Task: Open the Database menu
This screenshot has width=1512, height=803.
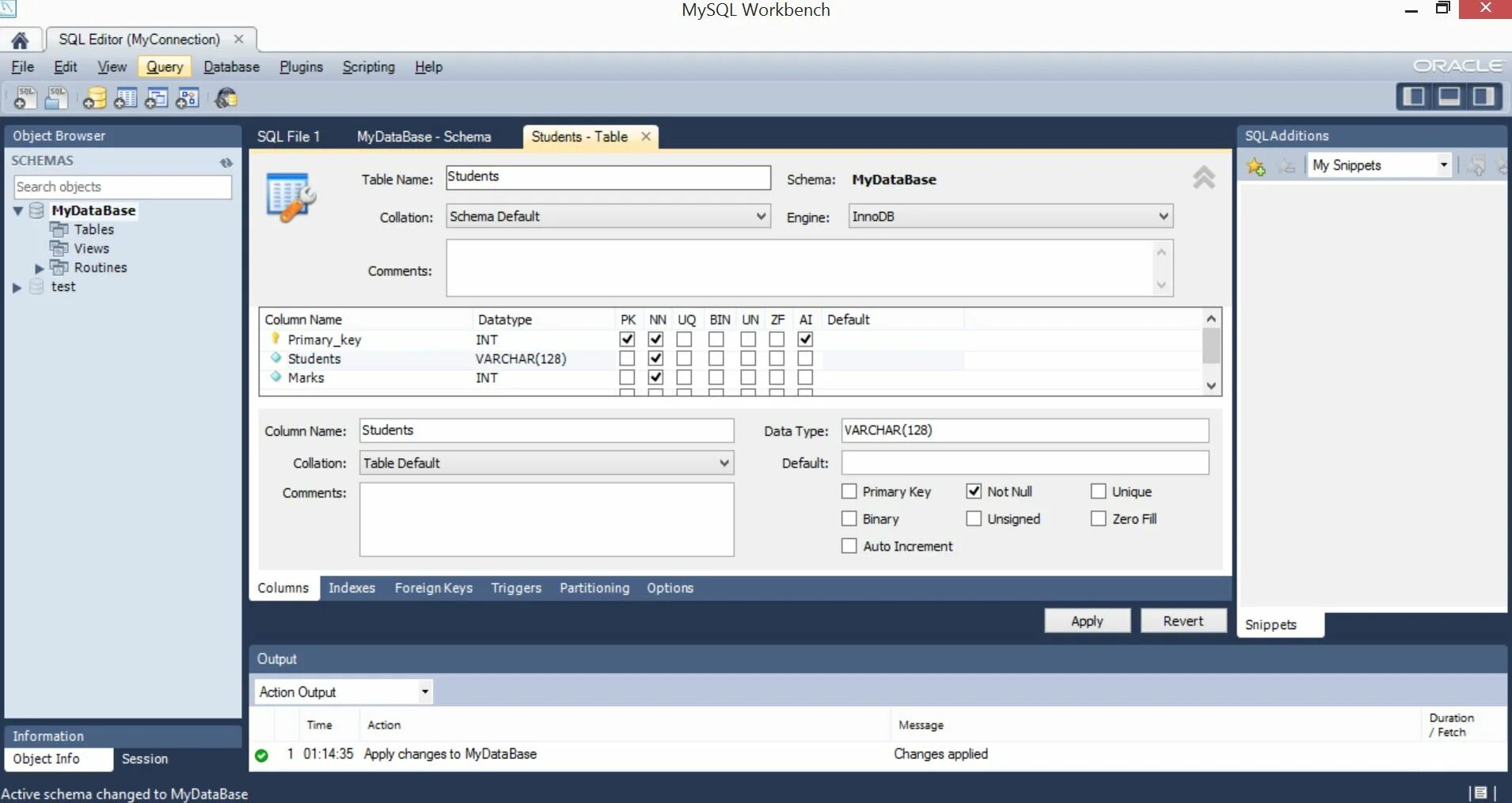Action: (230, 66)
